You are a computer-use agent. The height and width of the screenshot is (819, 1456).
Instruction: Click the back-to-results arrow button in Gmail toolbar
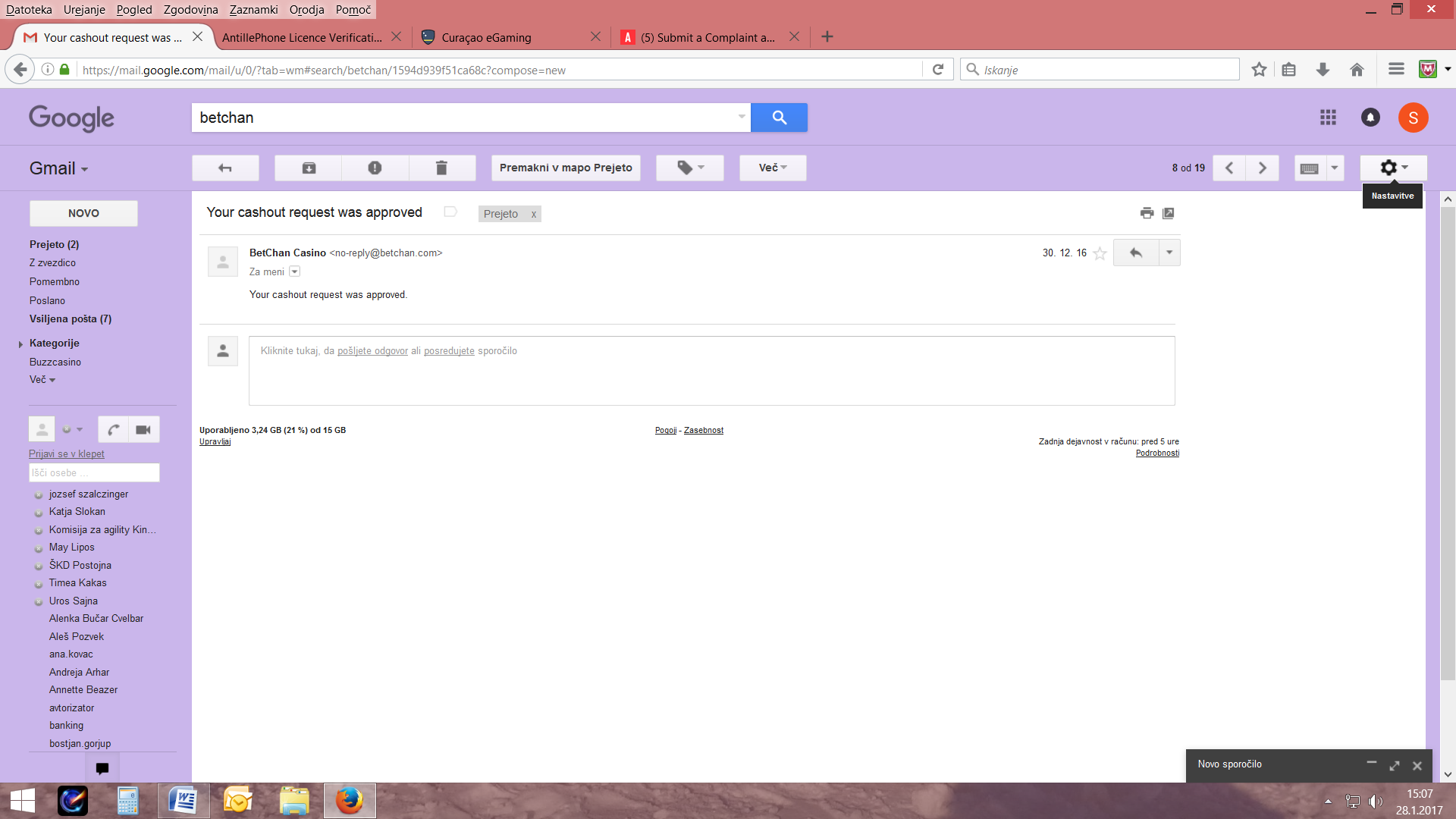[225, 168]
